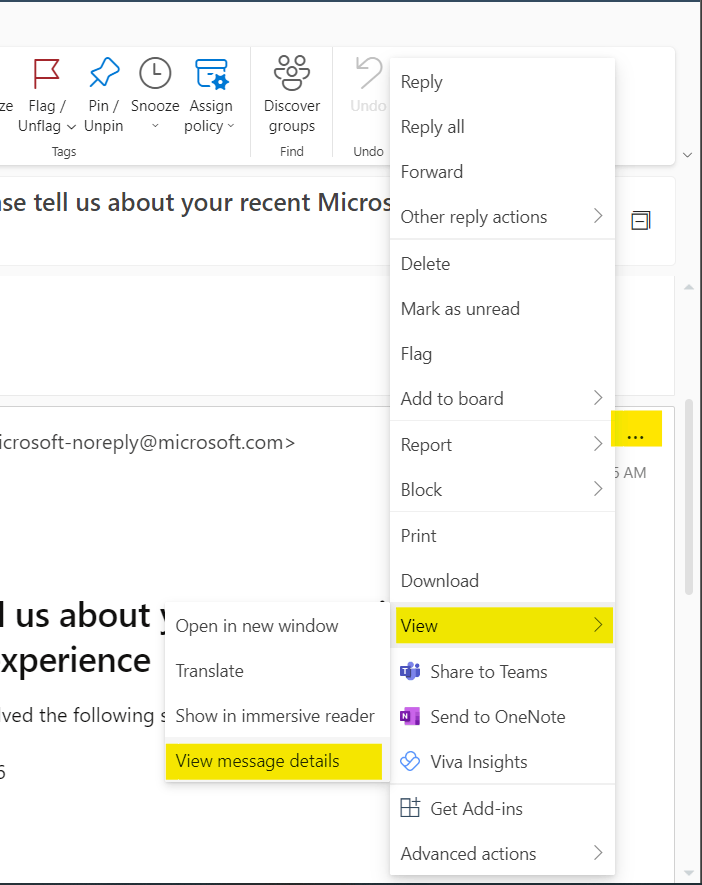702x885 pixels.
Task: Click the Discover groups icon
Action: click(x=291, y=73)
